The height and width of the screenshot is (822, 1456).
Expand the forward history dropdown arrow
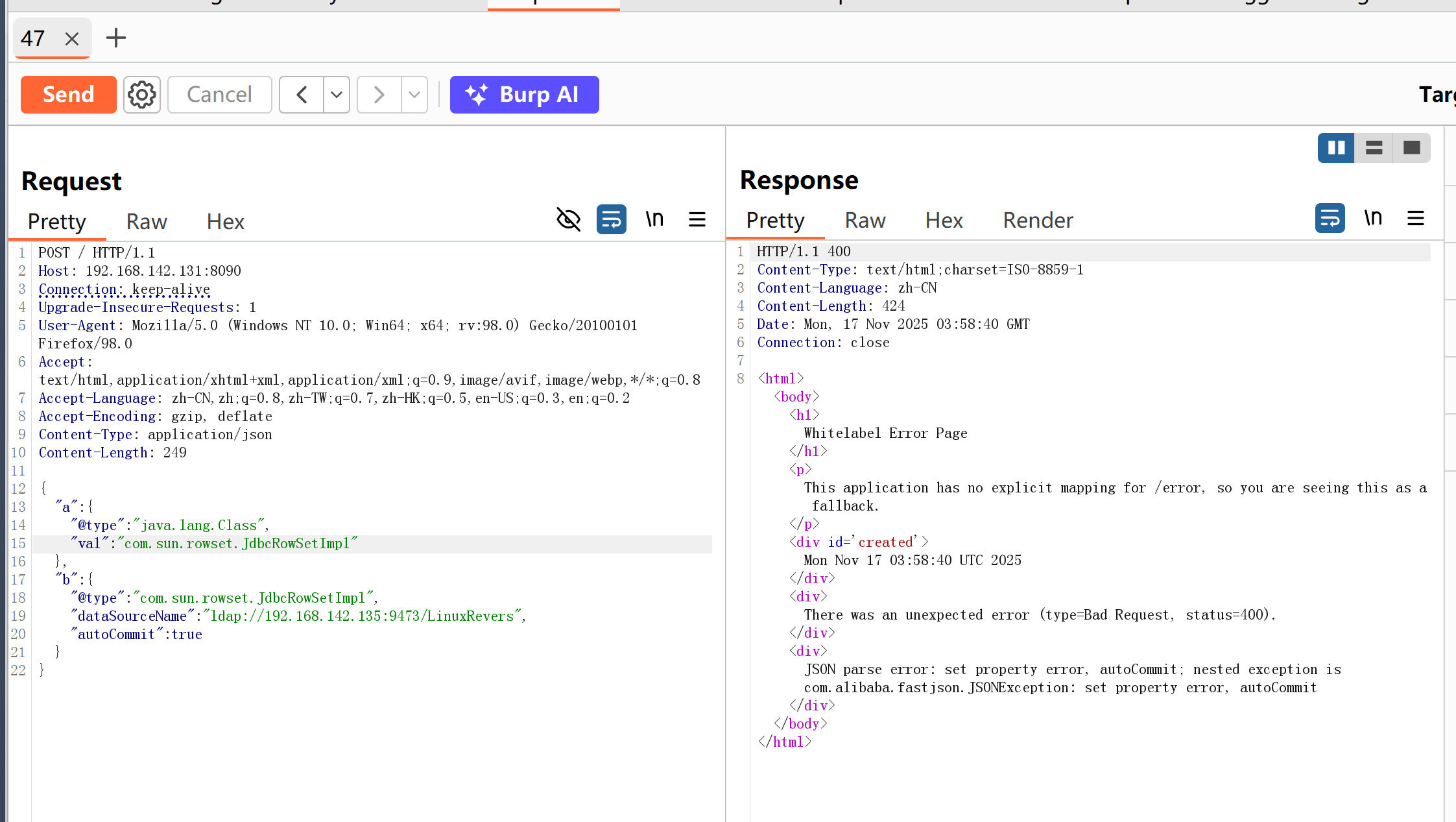point(414,95)
